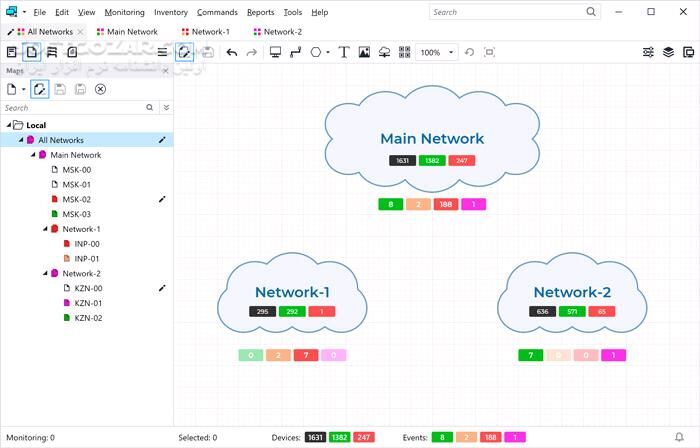This screenshot has width=700, height=448.
Task: Collapse the Main Network tree node
Action: point(33,155)
